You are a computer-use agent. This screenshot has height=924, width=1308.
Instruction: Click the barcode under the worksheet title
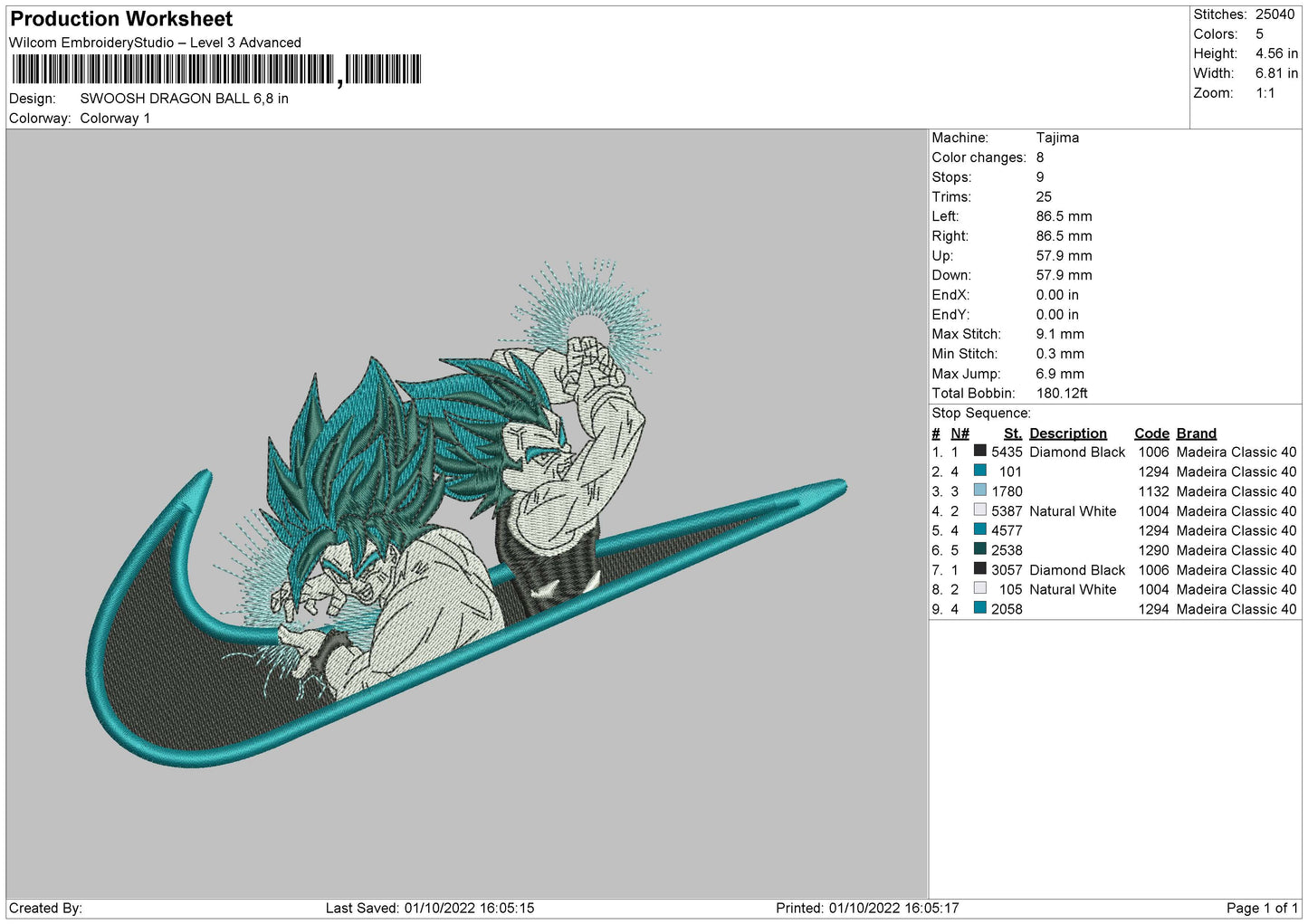[216, 70]
